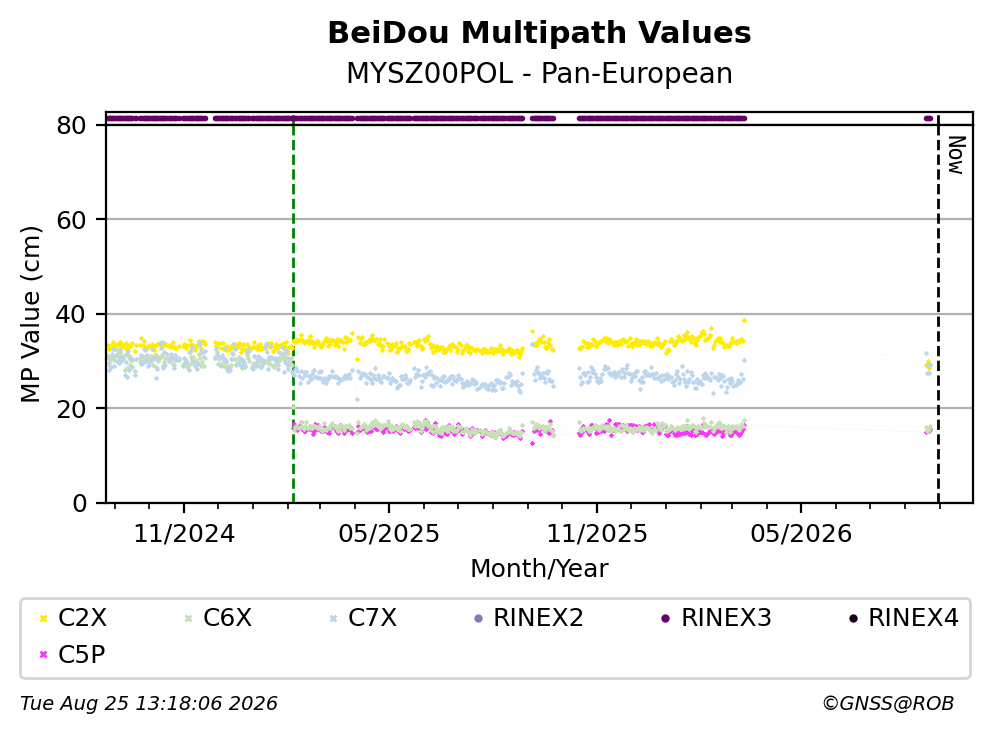Click the black dashed Now line
Viewport: 993px width, 734px height.
[938, 308]
